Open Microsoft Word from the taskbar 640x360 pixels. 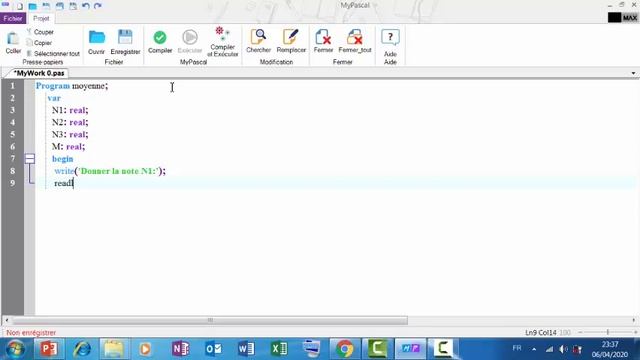coord(246,349)
